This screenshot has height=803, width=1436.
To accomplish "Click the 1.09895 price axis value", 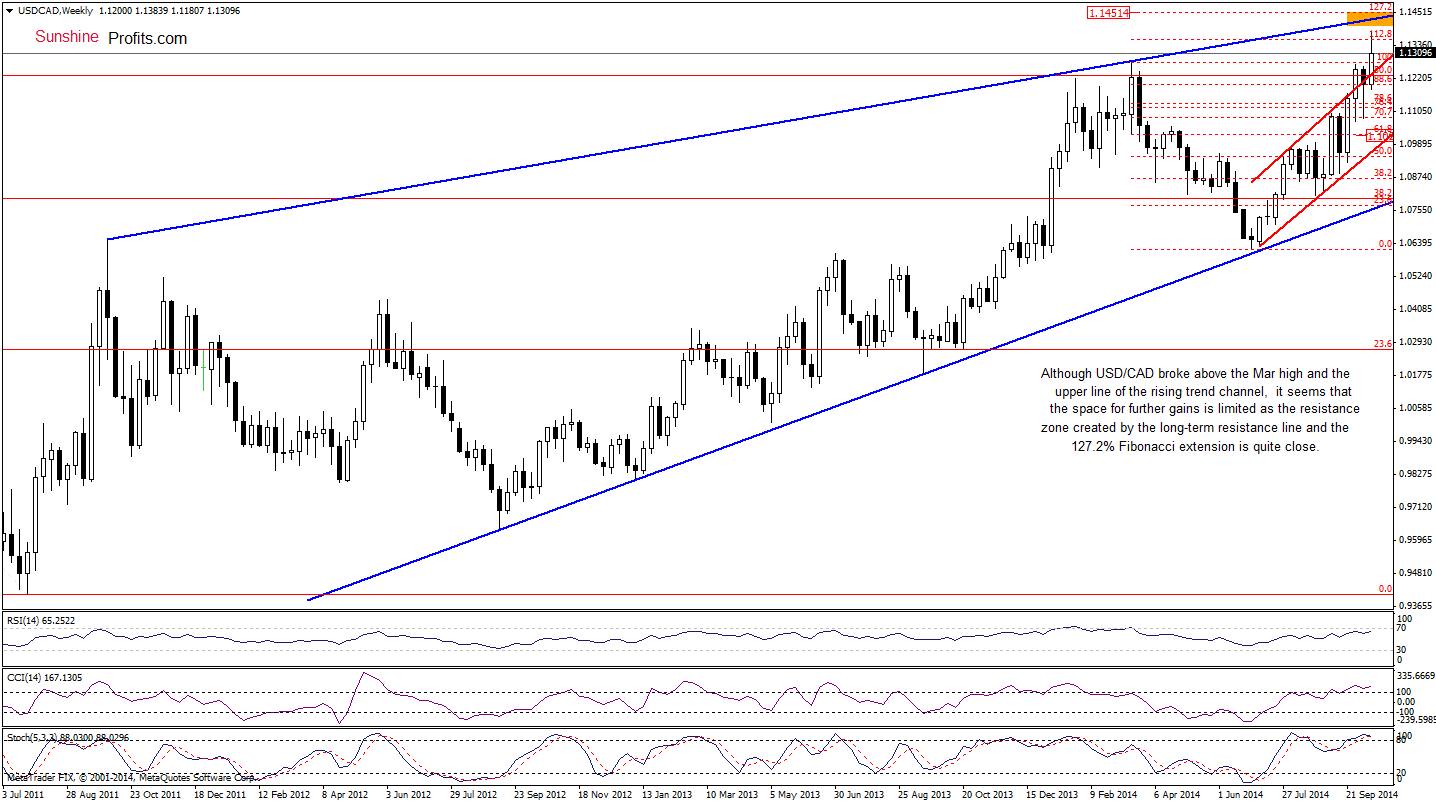I will click(x=1414, y=144).
